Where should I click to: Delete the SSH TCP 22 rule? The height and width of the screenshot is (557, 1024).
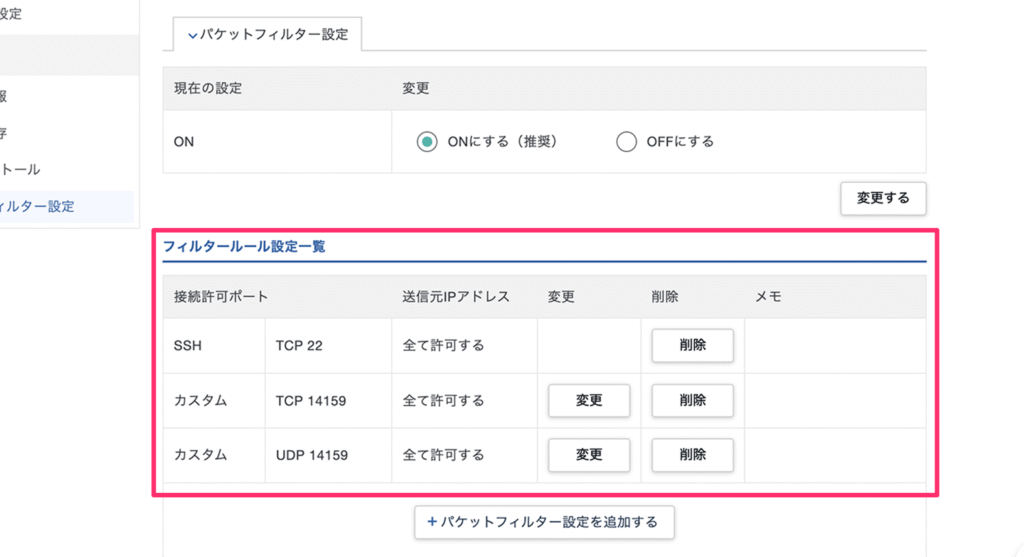pos(692,346)
